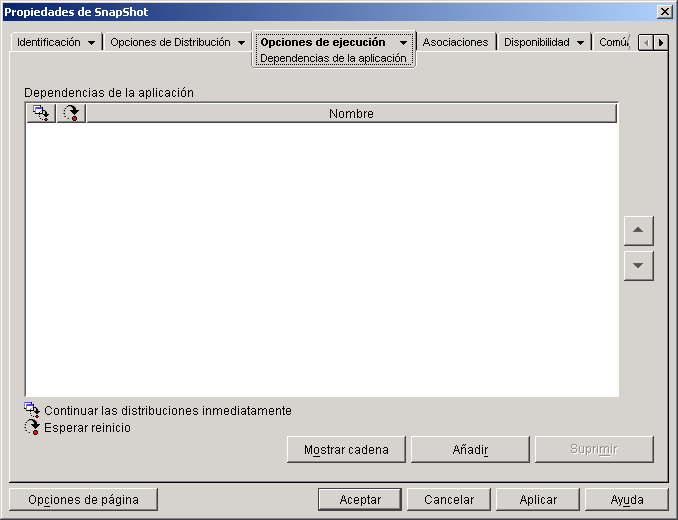Open the Asociaciones tab

[x=455, y=42]
